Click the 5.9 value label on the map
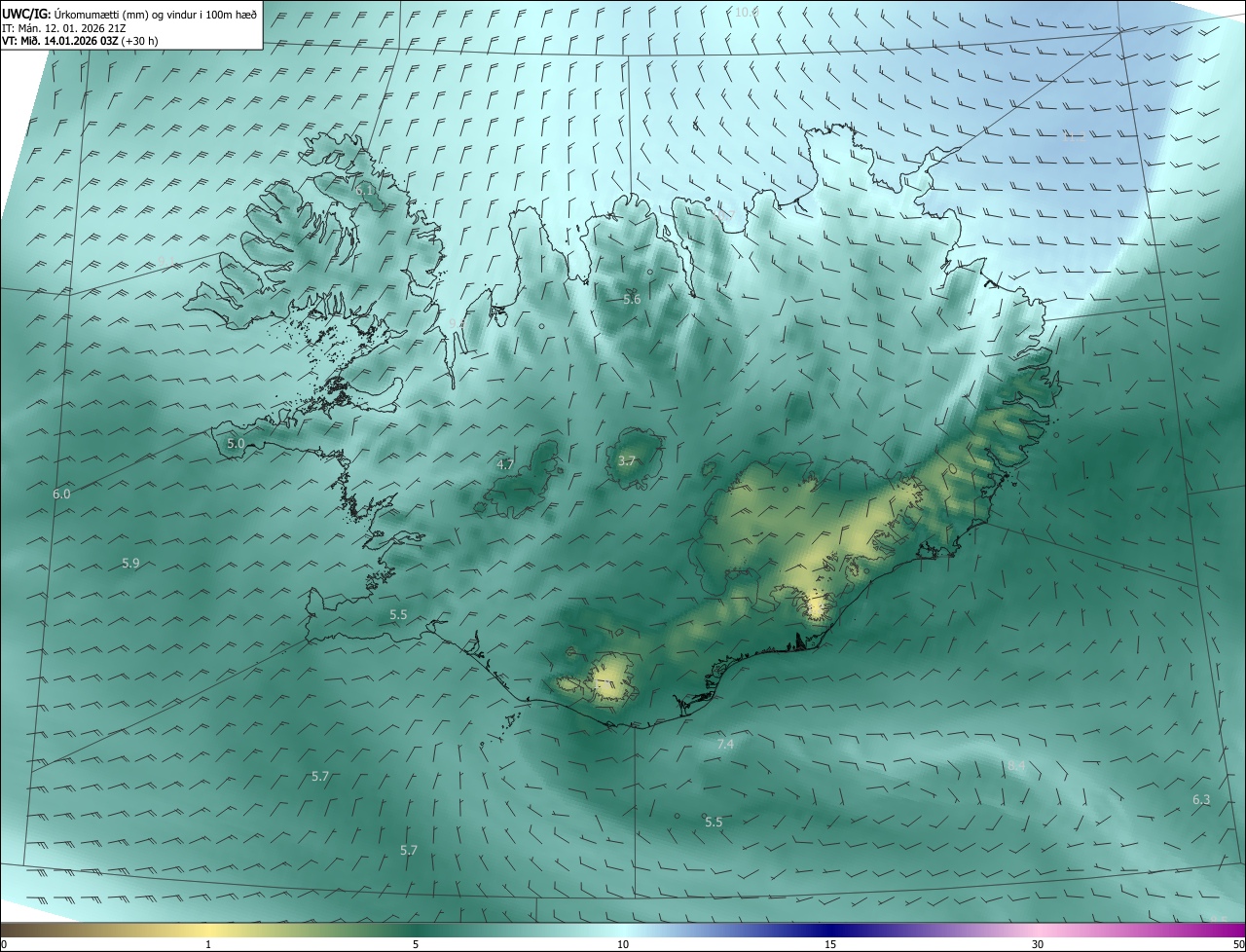The image size is (1246, 952). tap(130, 563)
